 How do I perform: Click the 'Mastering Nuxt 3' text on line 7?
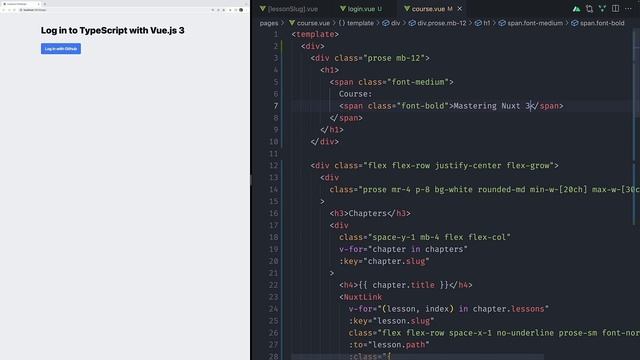[491, 106]
